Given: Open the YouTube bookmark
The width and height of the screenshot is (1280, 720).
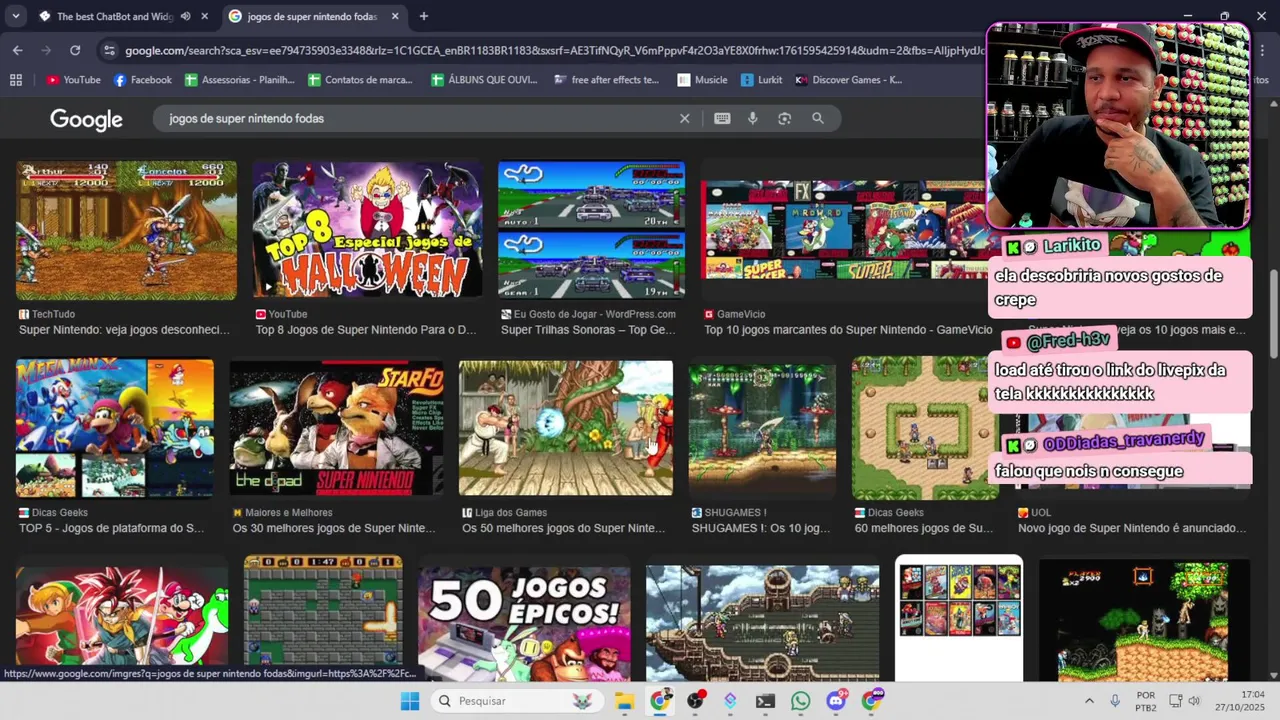Looking at the screenshot, I should 73,80.
